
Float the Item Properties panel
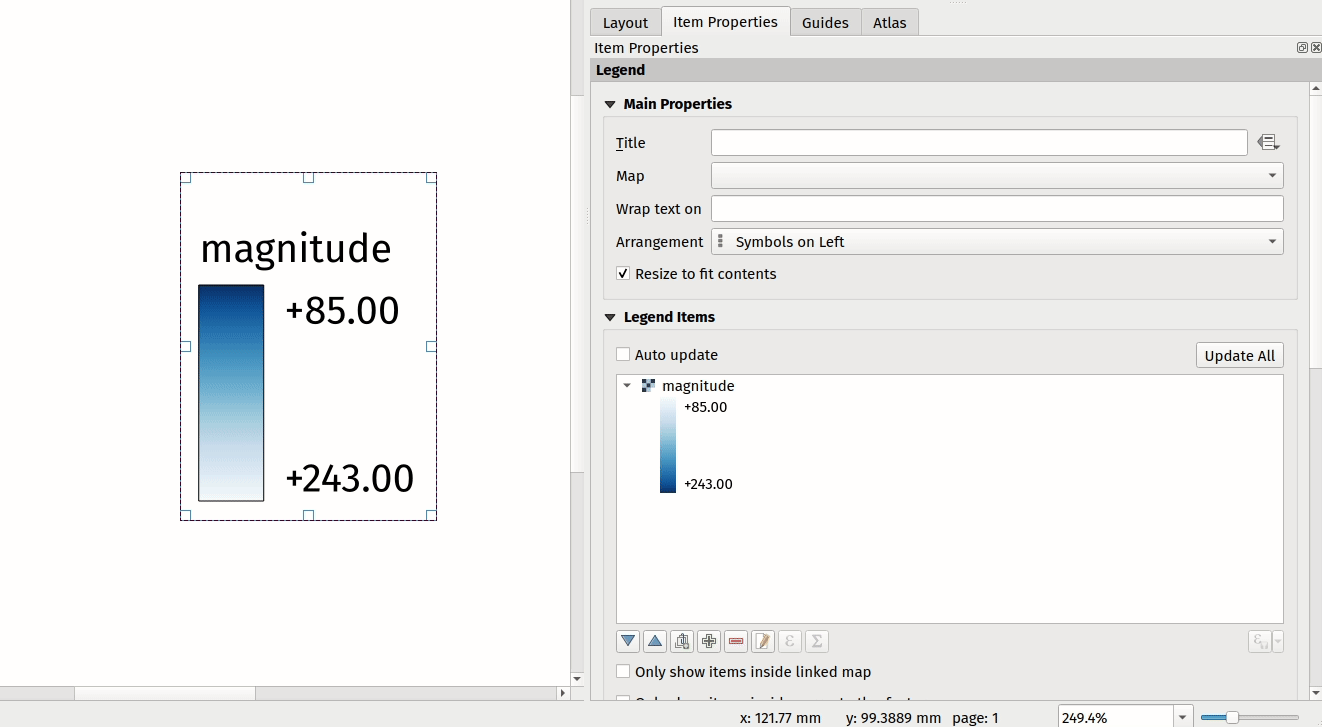1302,48
